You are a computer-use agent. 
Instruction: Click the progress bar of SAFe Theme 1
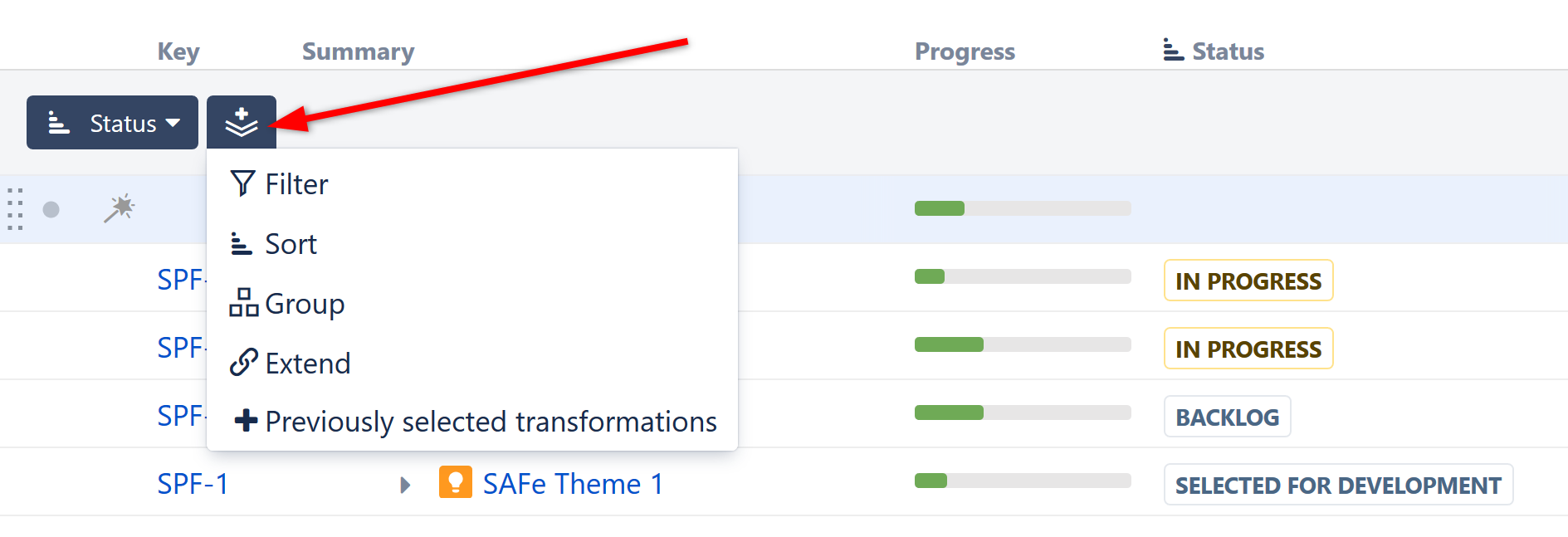click(1022, 480)
